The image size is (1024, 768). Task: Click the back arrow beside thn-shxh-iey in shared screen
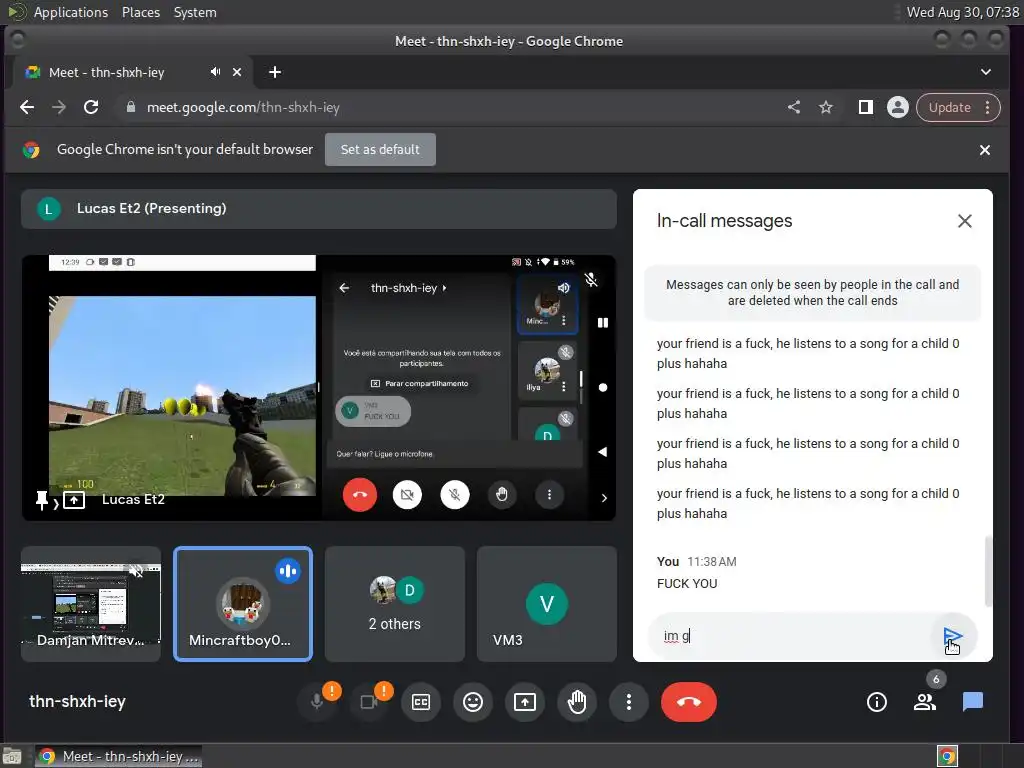click(x=344, y=288)
